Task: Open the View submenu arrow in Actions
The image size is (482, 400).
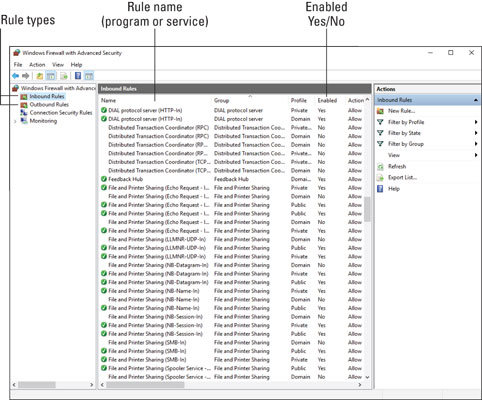Action: (x=476, y=155)
